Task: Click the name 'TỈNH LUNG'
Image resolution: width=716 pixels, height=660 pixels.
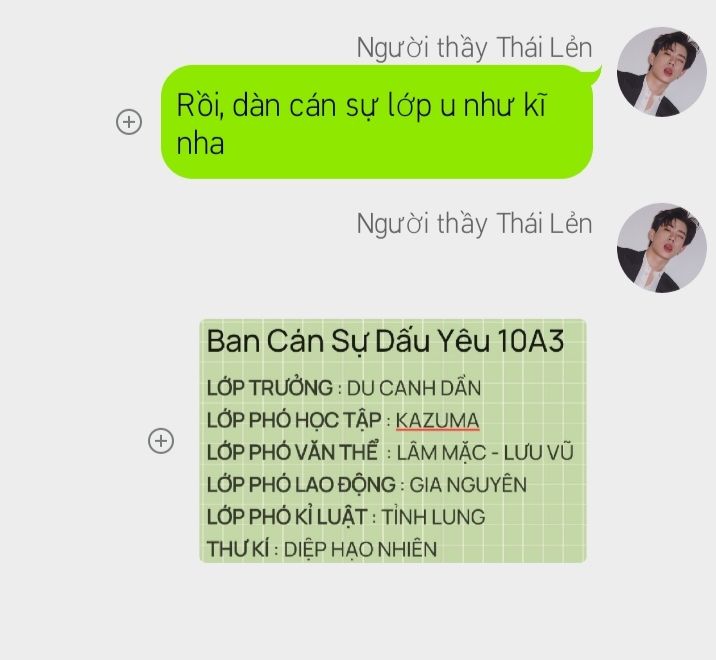Action: click(433, 517)
